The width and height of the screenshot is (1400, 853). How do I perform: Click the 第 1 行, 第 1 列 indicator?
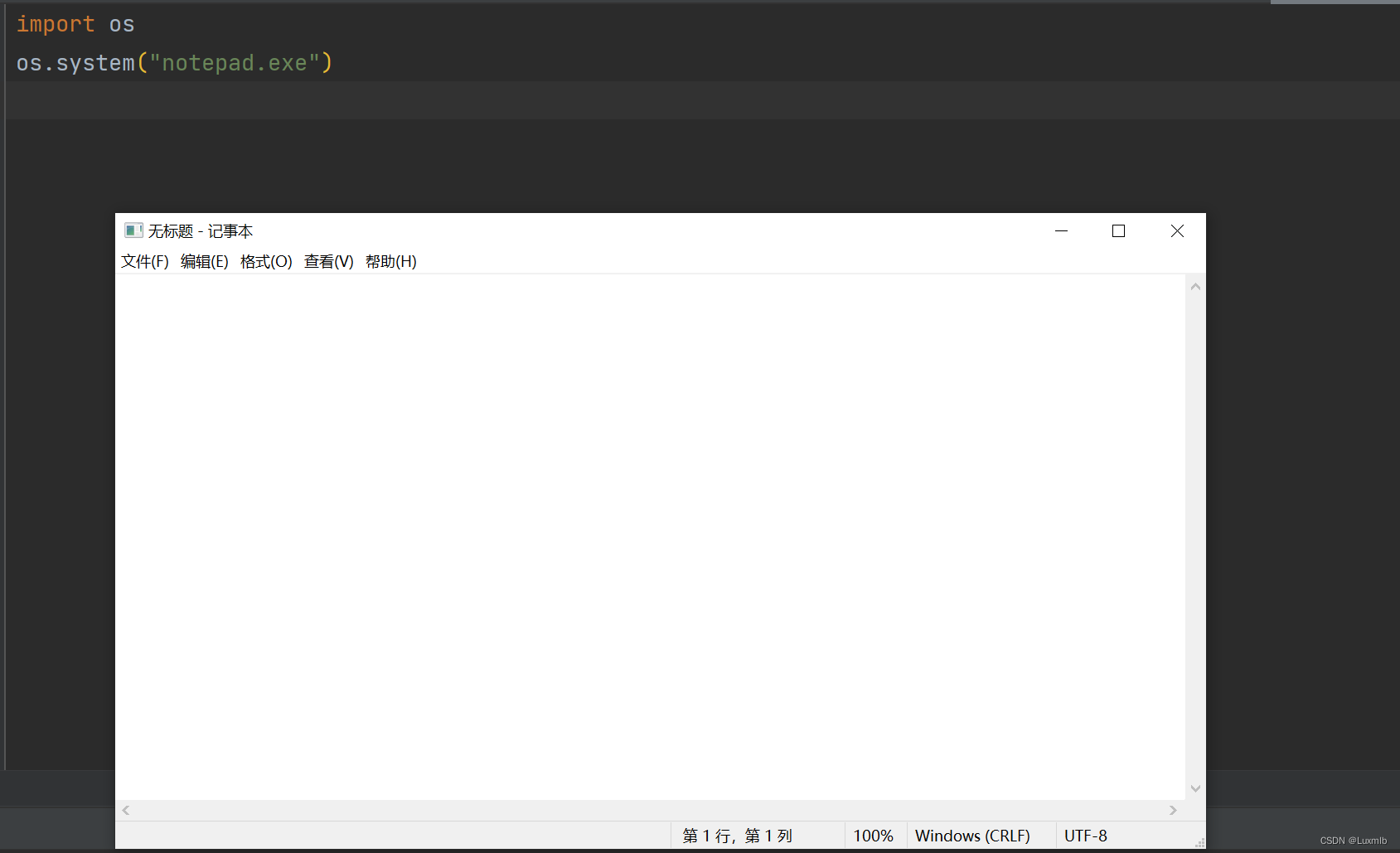[737, 836]
